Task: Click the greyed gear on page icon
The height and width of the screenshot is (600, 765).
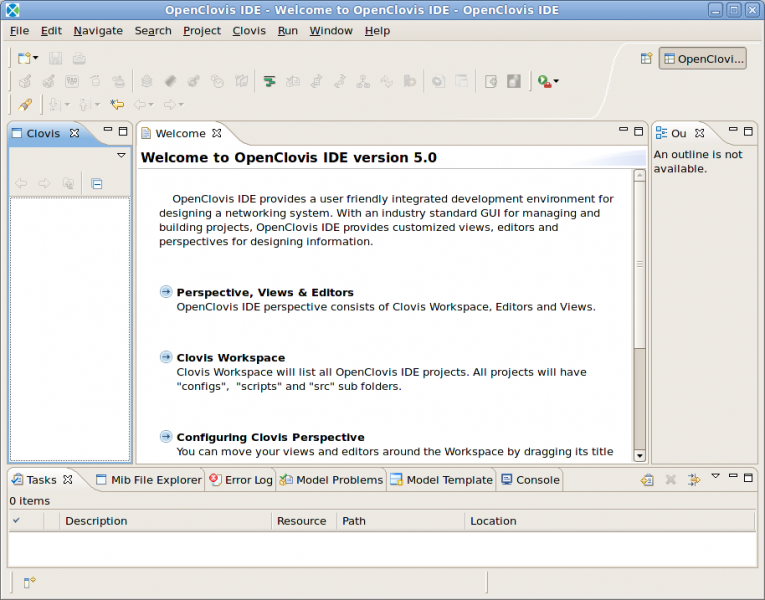Action: click(438, 81)
